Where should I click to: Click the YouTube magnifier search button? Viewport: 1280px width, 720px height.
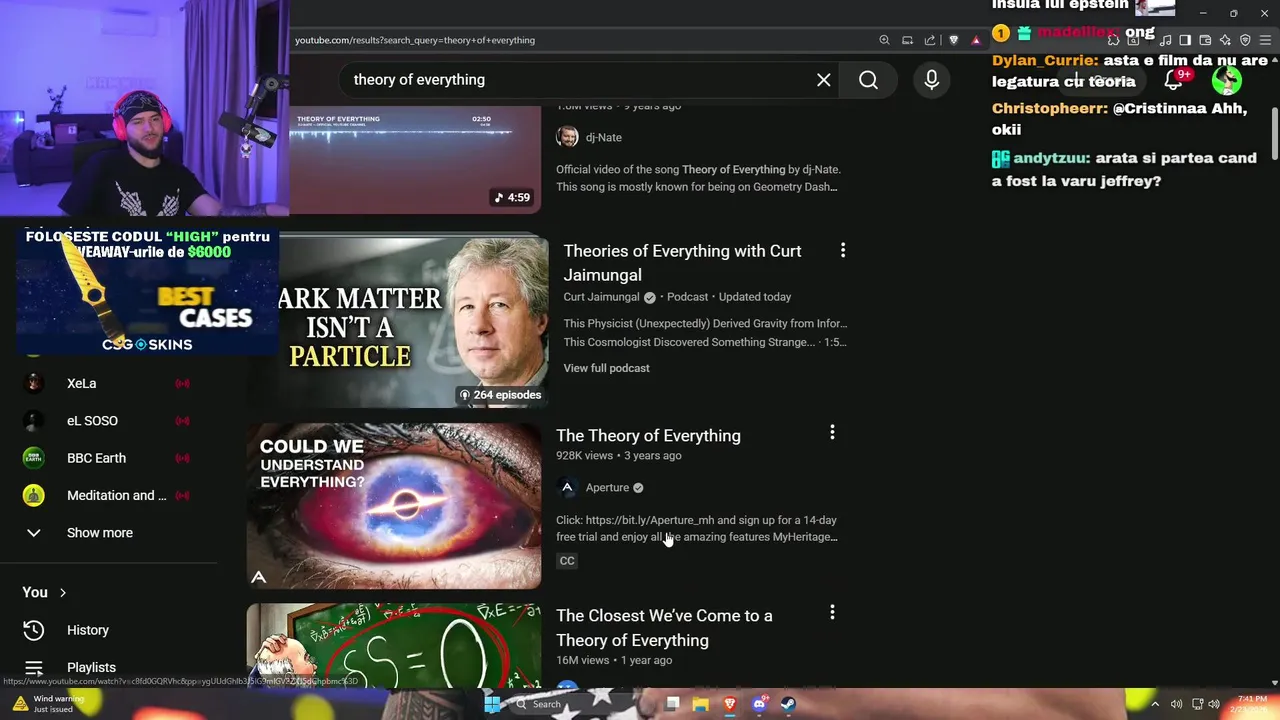click(x=868, y=80)
